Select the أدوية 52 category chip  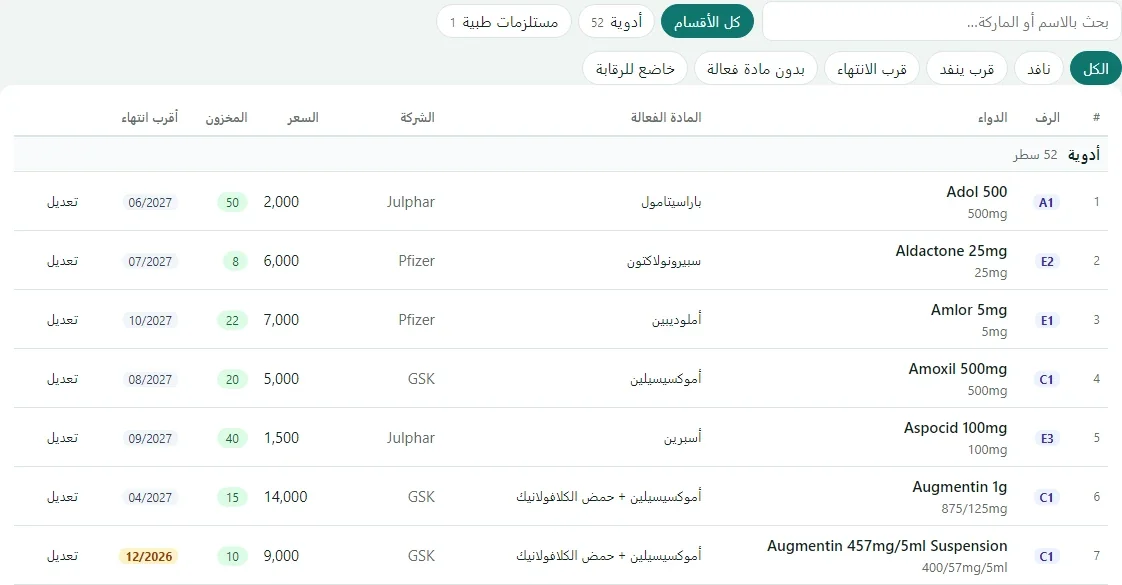[616, 21]
